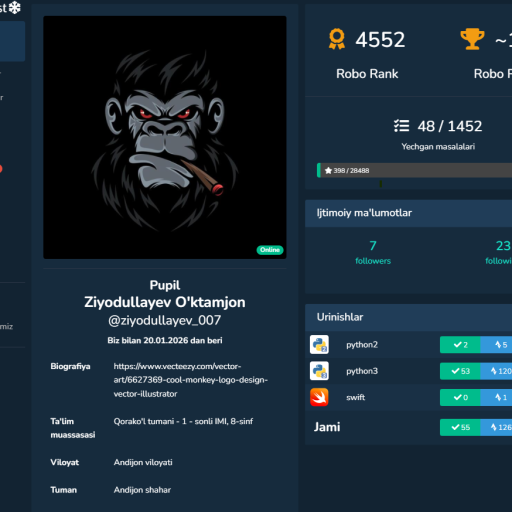
Task: Click python2 attempts count 5
Action: click(x=497, y=345)
